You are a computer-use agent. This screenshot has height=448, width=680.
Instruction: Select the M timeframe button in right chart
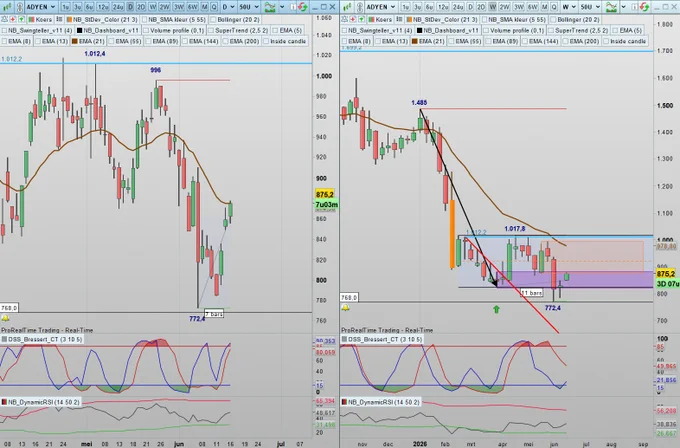[545, 7]
